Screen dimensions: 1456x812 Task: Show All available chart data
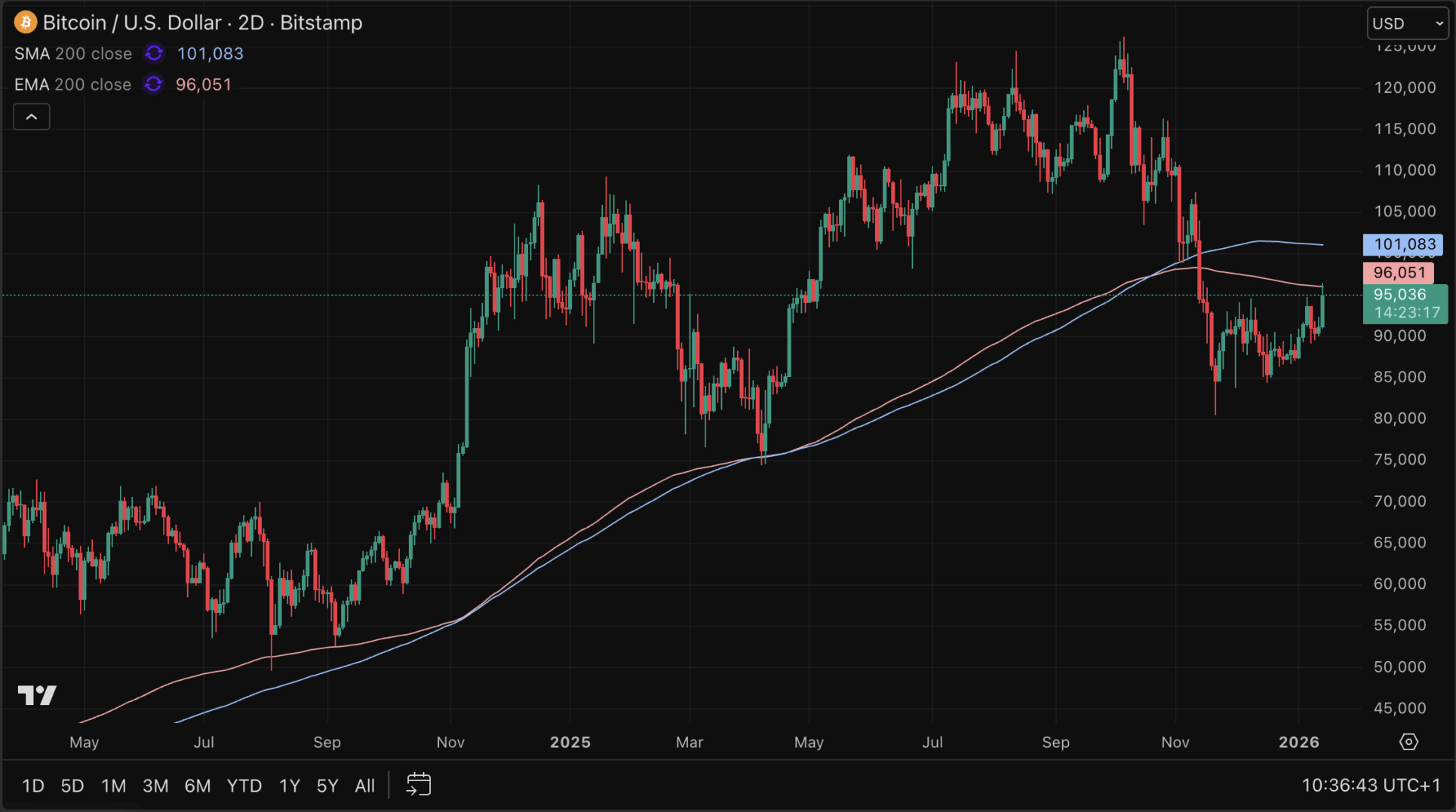click(x=365, y=786)
